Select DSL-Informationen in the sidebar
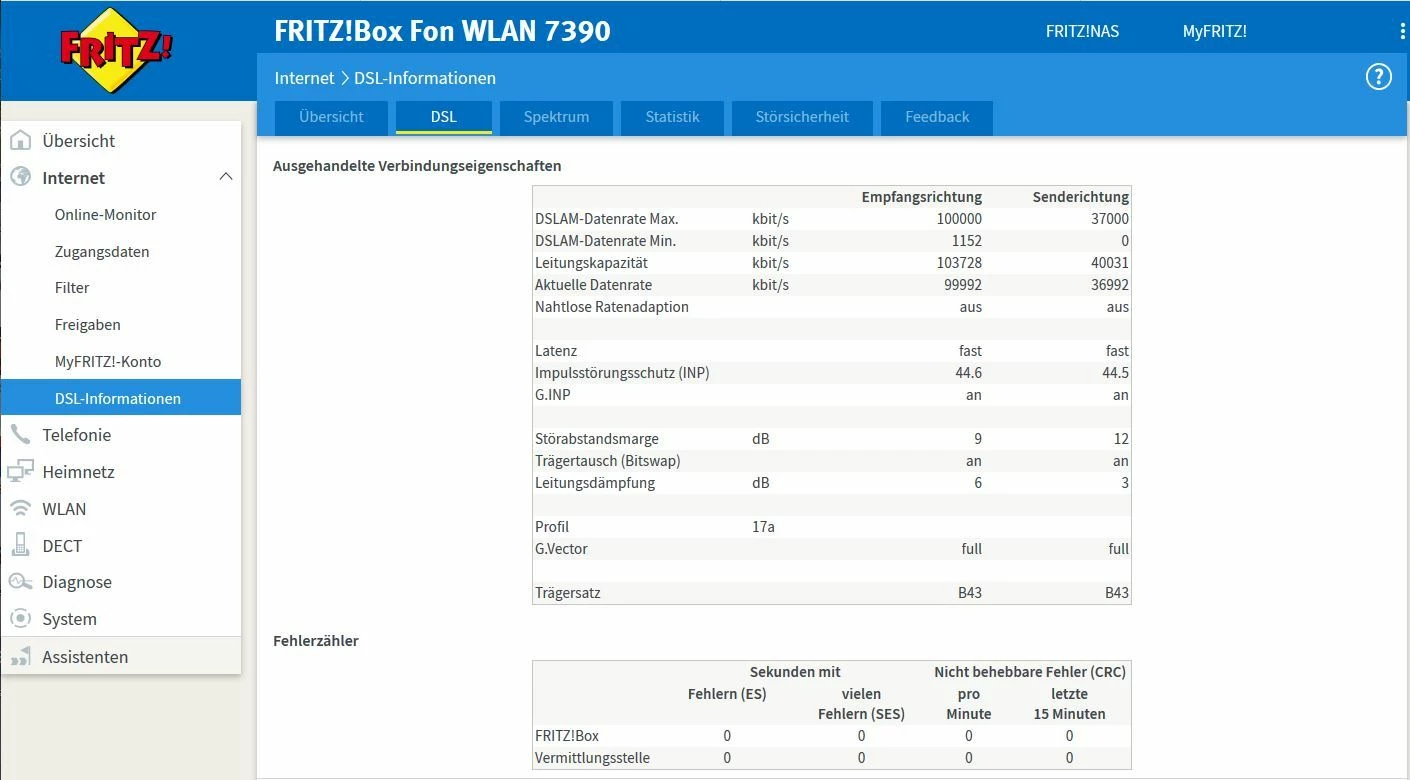This screenshot has width=1410, height=780. click(x=121, y=397)
